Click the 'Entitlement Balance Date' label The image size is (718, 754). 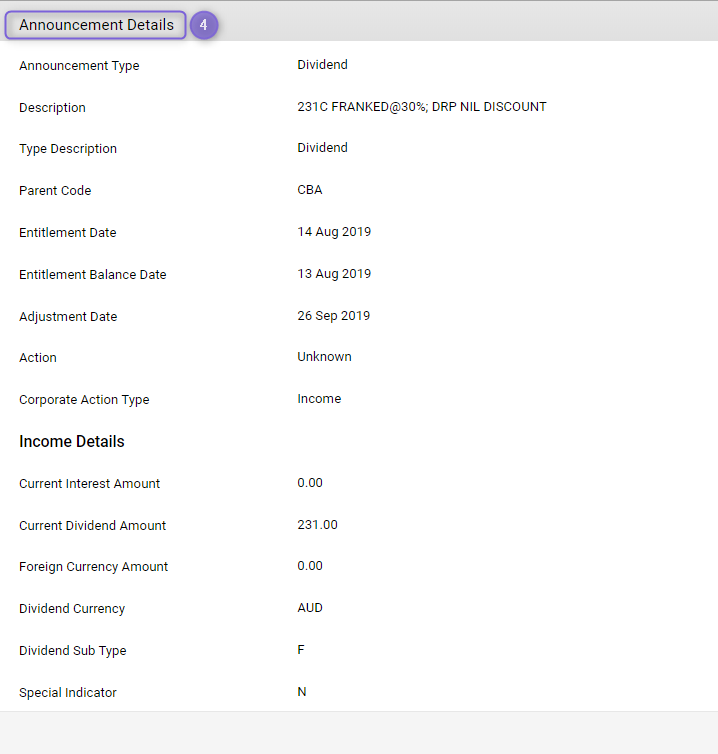pos(93,275)
